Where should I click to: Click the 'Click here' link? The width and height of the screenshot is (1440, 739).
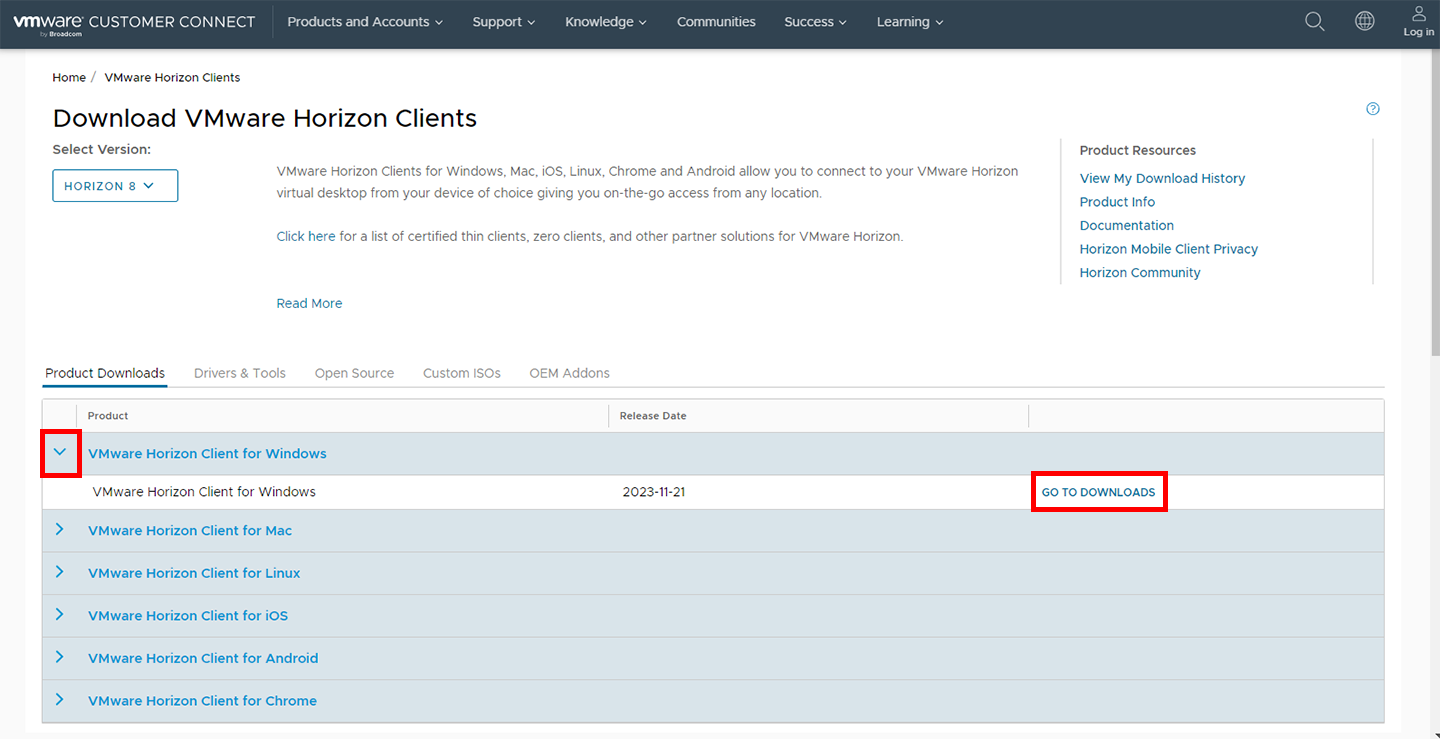[x=306, y=237]
